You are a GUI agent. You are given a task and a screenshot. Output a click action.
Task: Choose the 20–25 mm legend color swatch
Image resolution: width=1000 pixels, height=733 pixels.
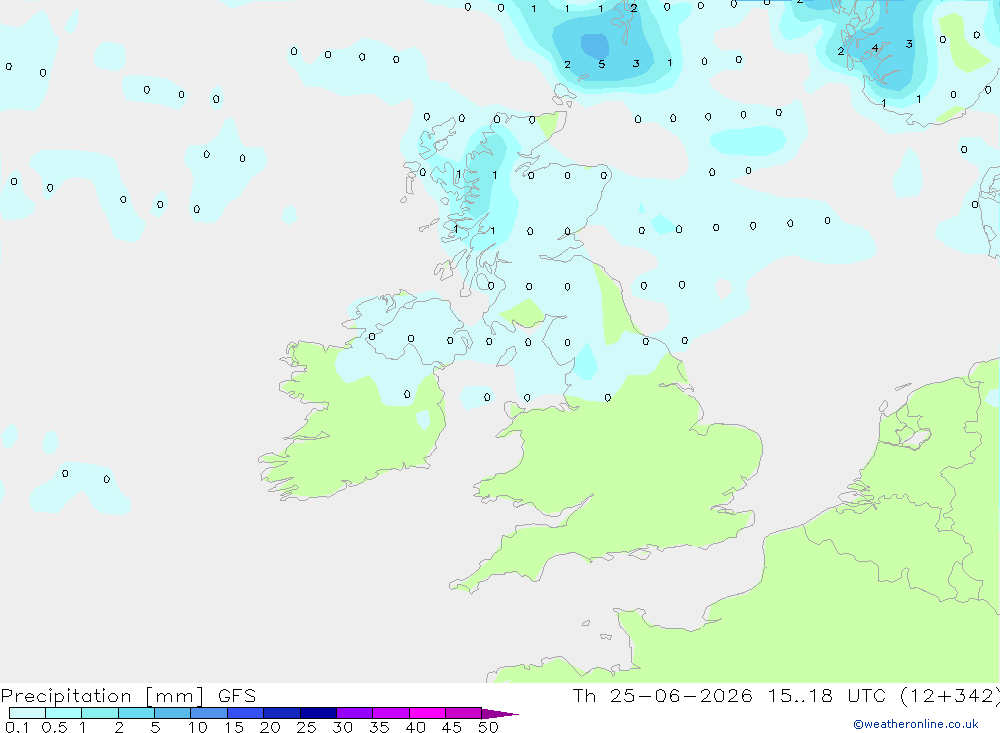tap(282, 713)
